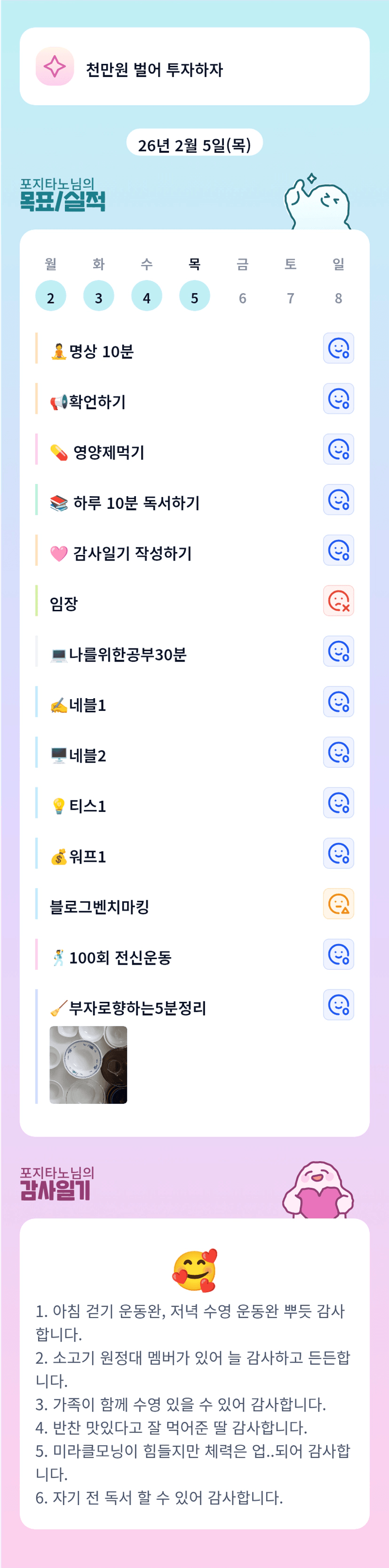Viewport: 389px width, 1568px height.
Task: Select Sunday the 8th in the week row
Action: point(338,297)
